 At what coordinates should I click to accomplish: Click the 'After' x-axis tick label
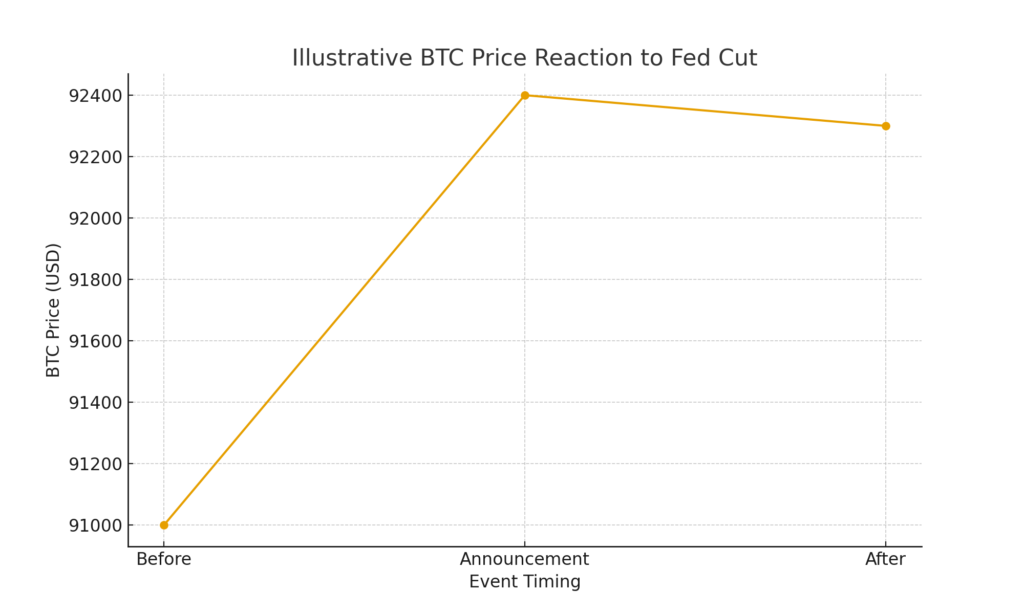coord(886,559)
